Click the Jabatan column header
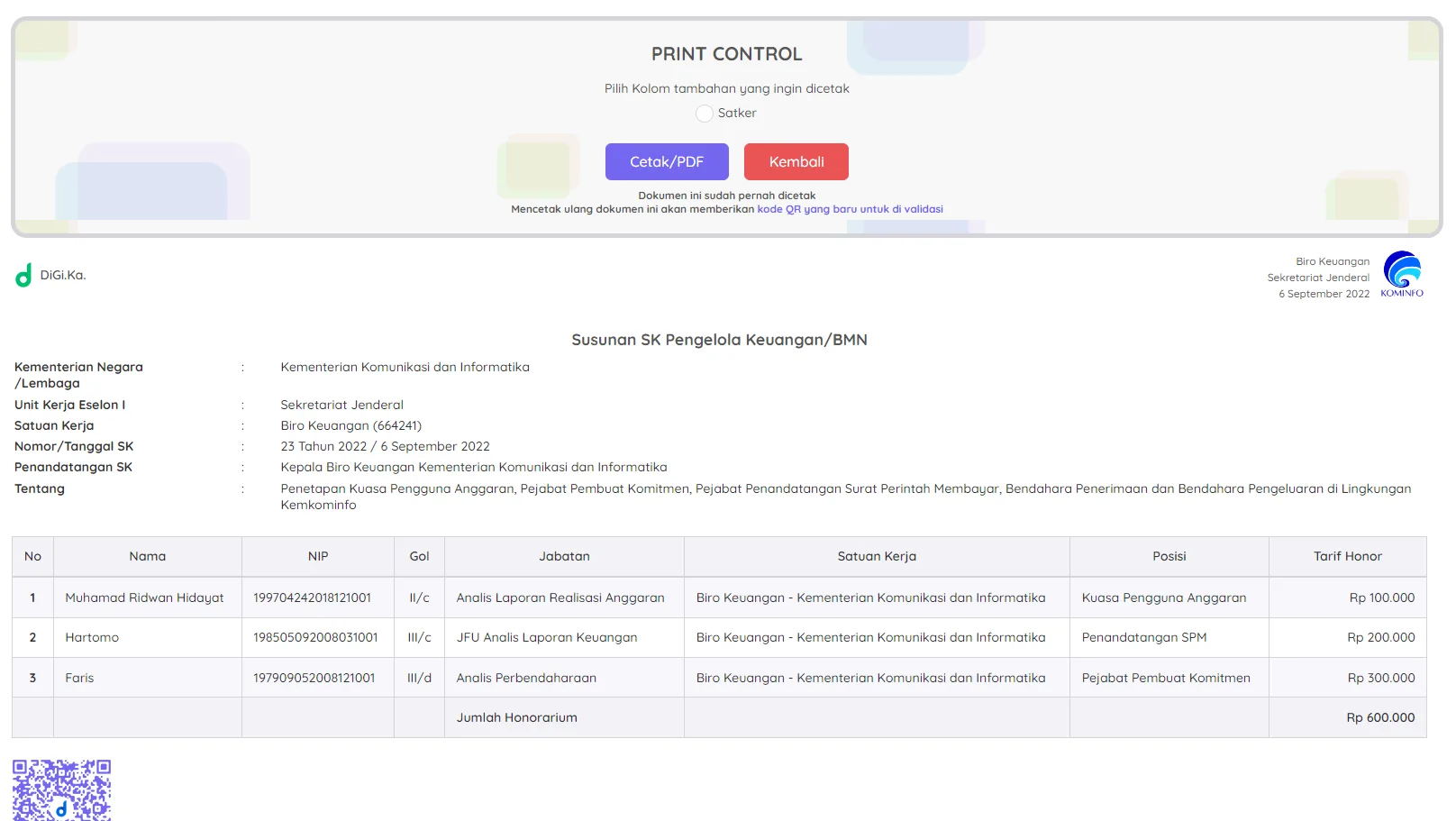The width and height of the screenshot is (1456, 821). click(x=564, y=557)
